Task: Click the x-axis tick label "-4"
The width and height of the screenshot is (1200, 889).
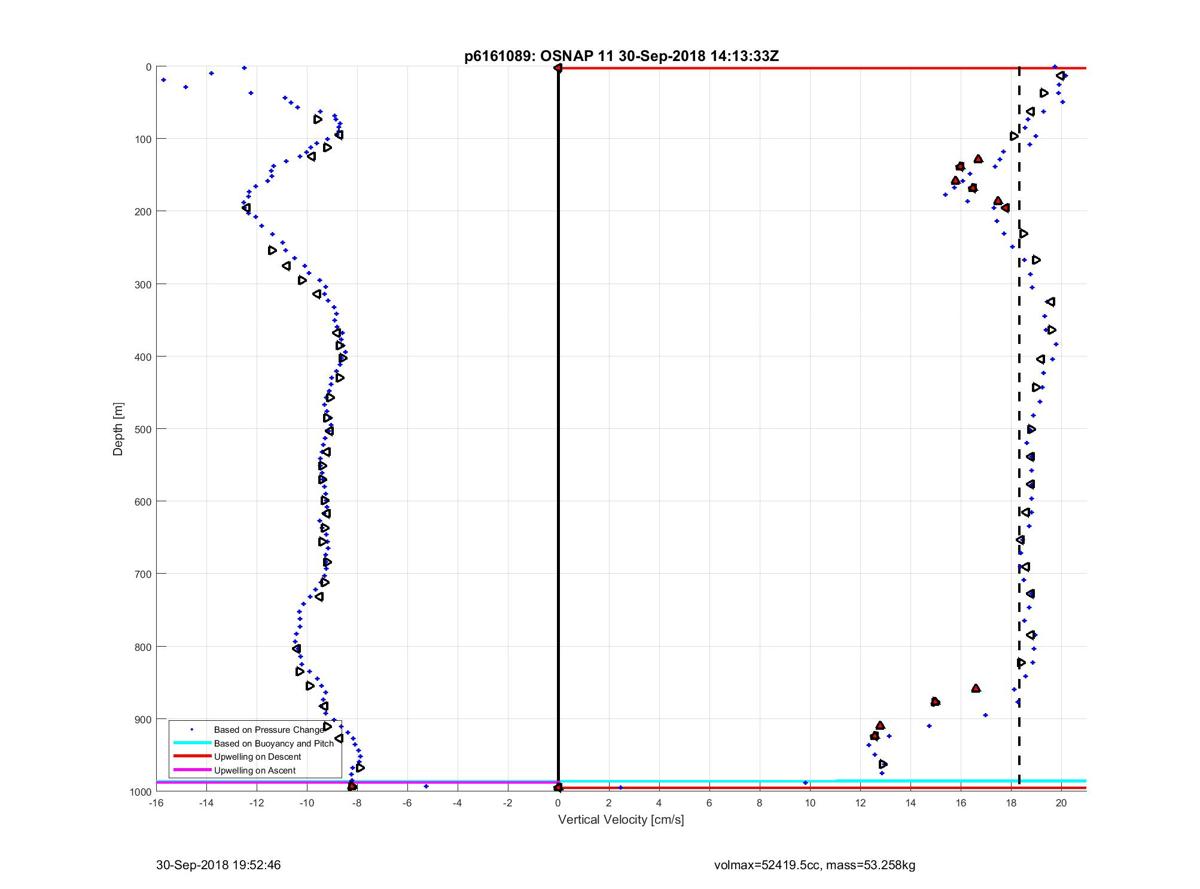Action: 457,803
